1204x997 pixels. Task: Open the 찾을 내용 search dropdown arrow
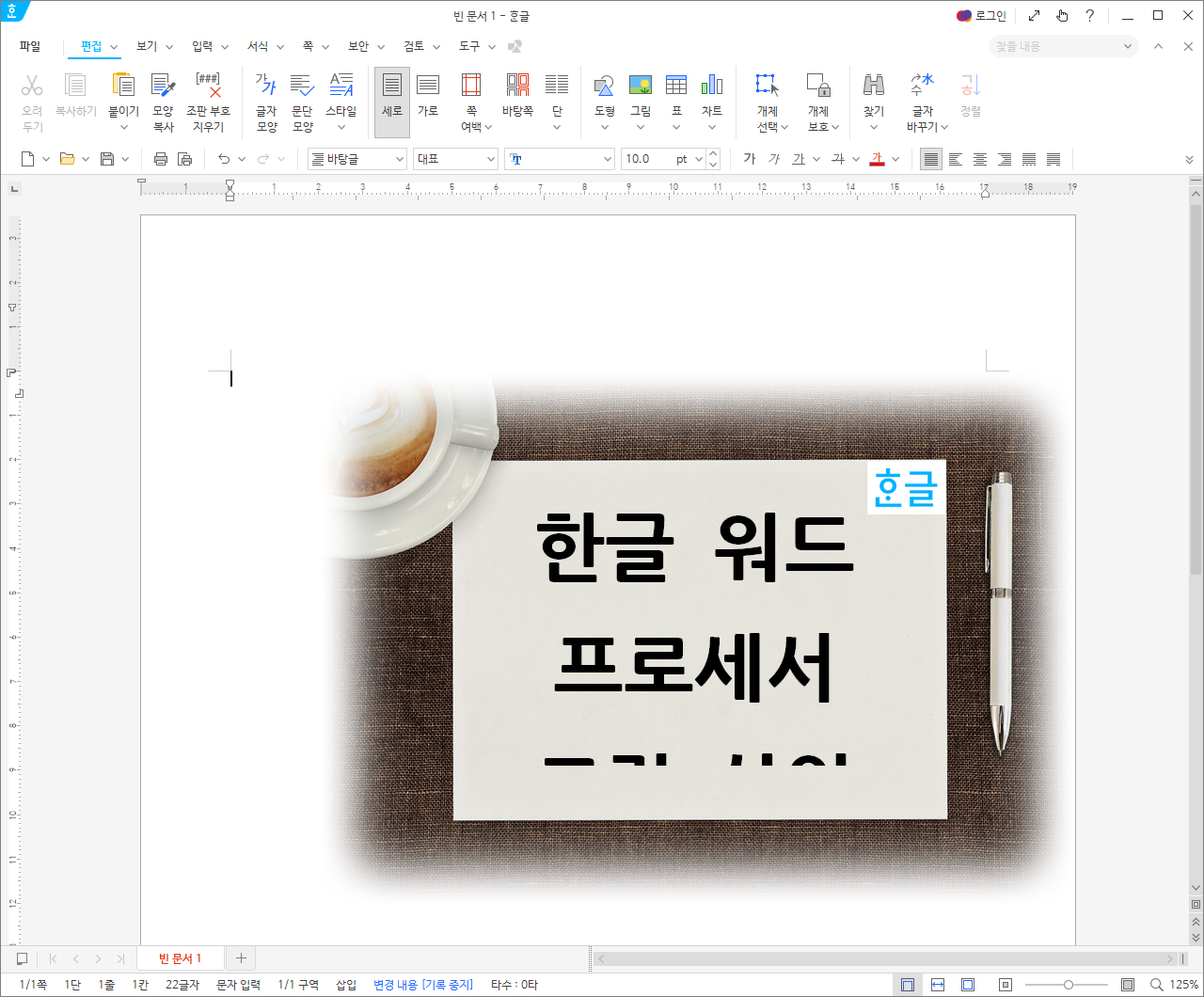coord(1128,46)
